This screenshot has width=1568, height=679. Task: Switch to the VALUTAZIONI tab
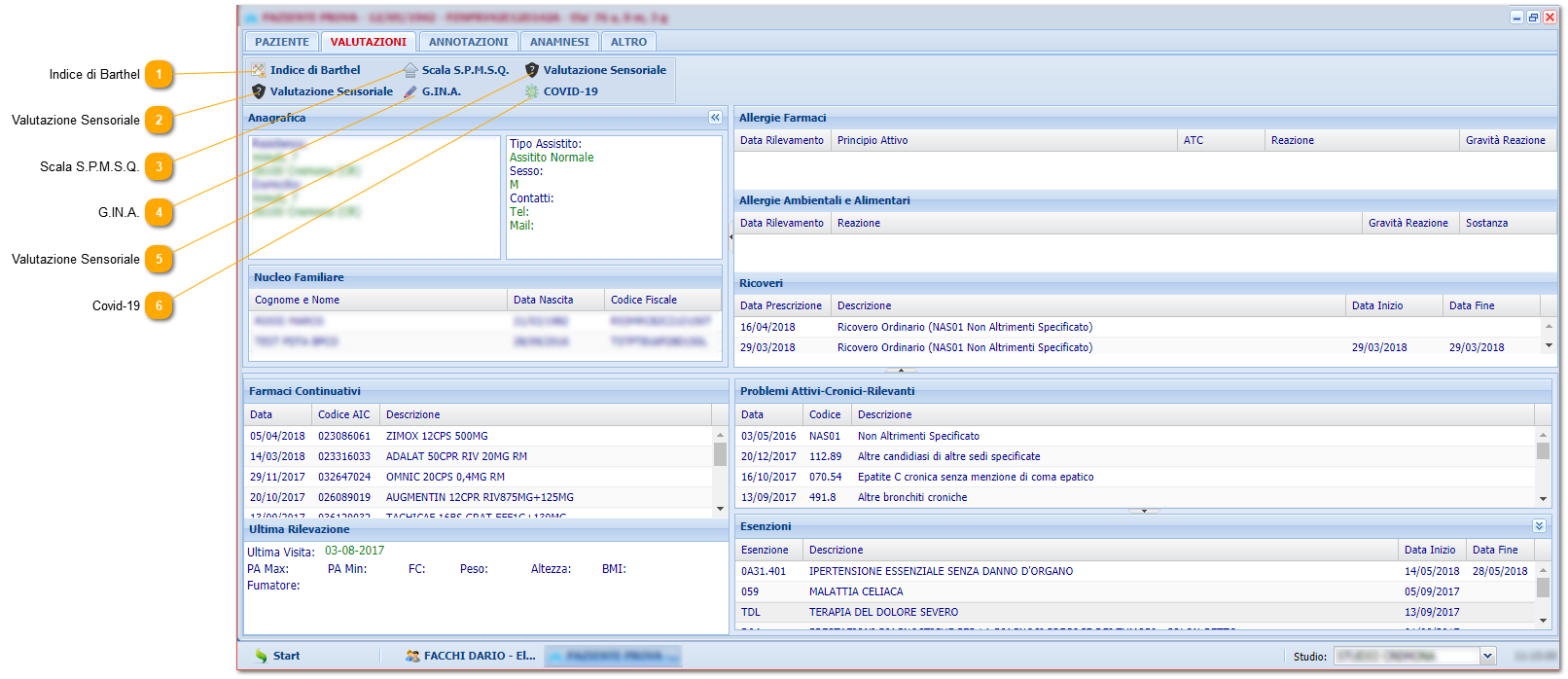click(369, 42)
